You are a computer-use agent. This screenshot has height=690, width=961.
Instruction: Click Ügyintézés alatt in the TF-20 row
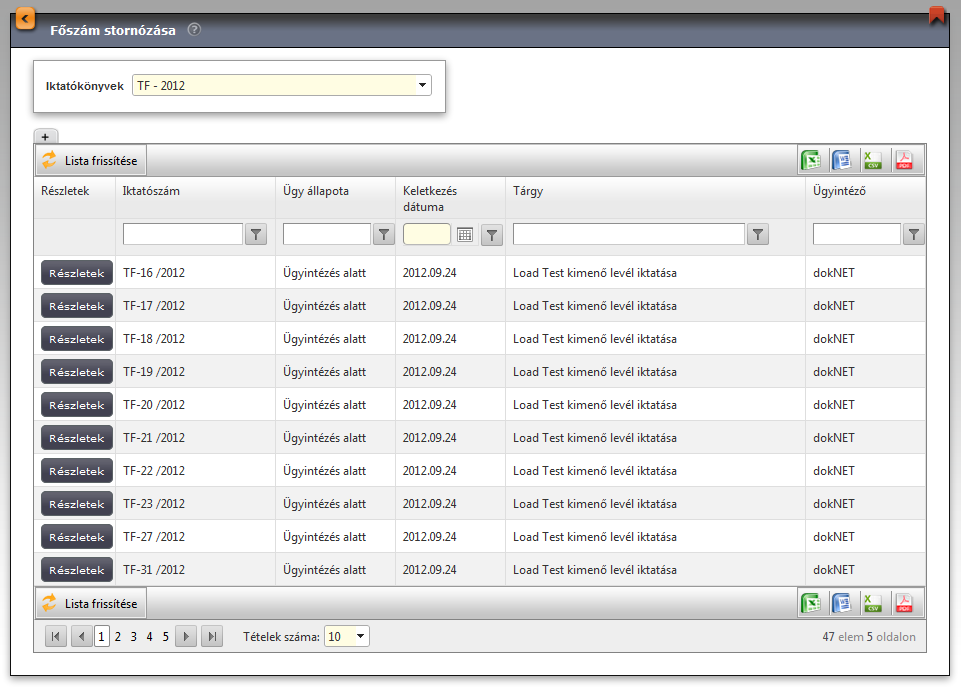pos(324,405)
